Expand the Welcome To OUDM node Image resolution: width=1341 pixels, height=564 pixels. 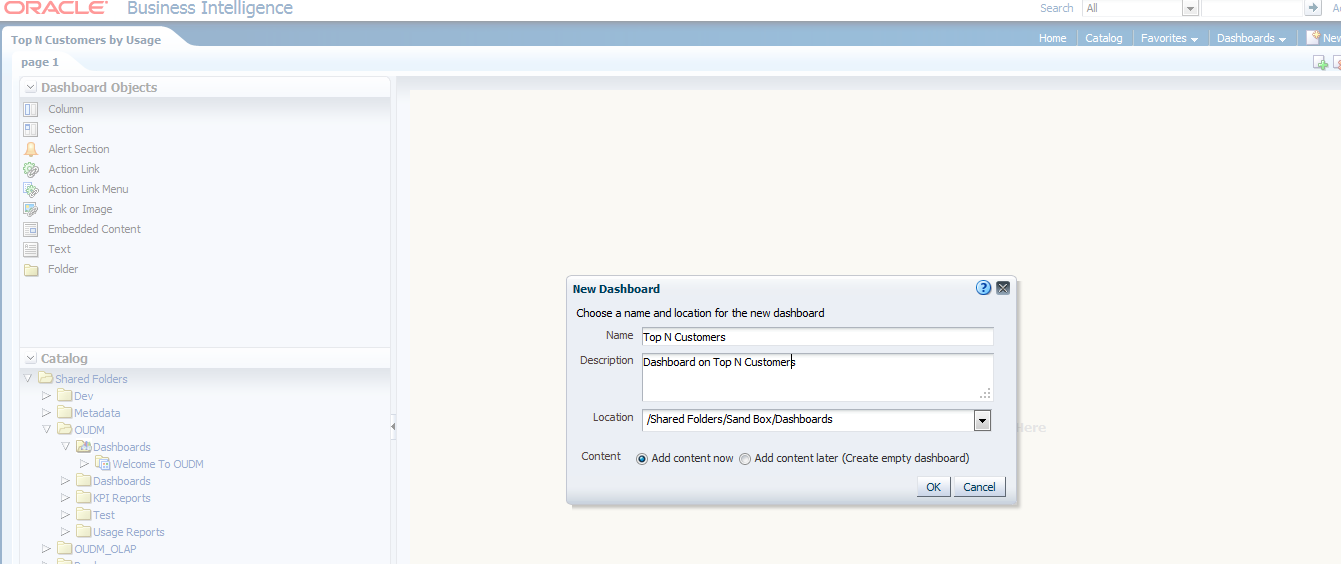pos(85,464)
